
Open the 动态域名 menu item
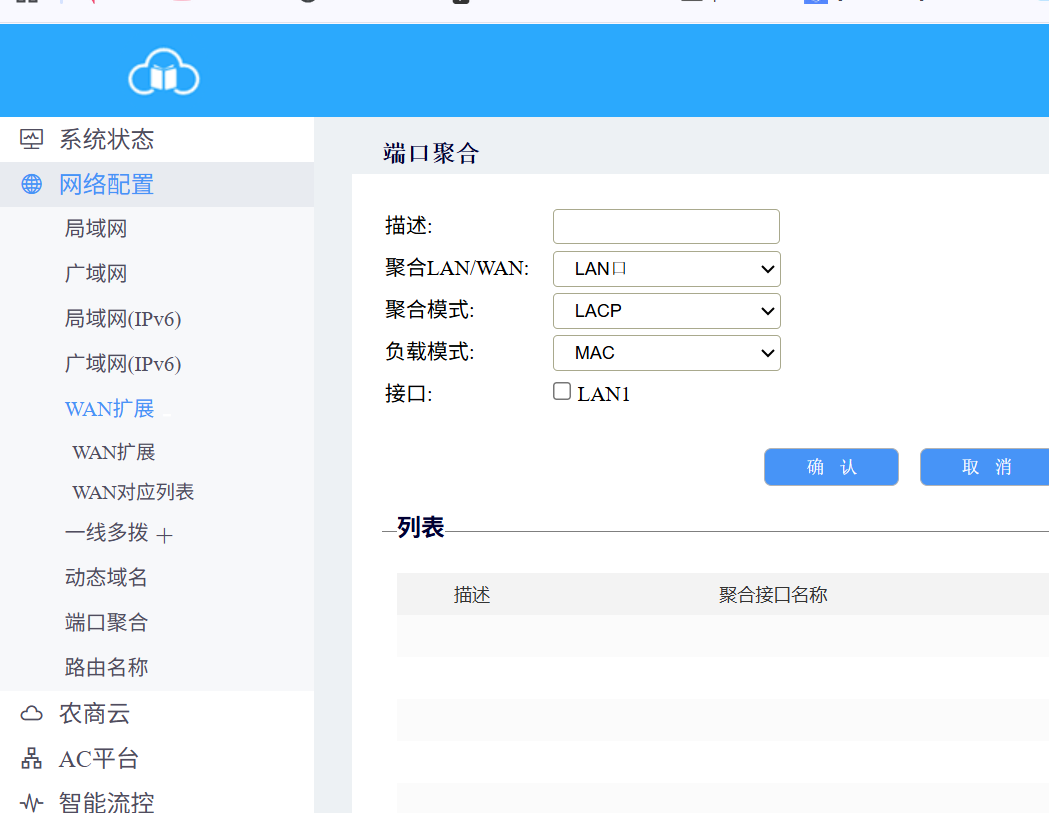point(106,577)
